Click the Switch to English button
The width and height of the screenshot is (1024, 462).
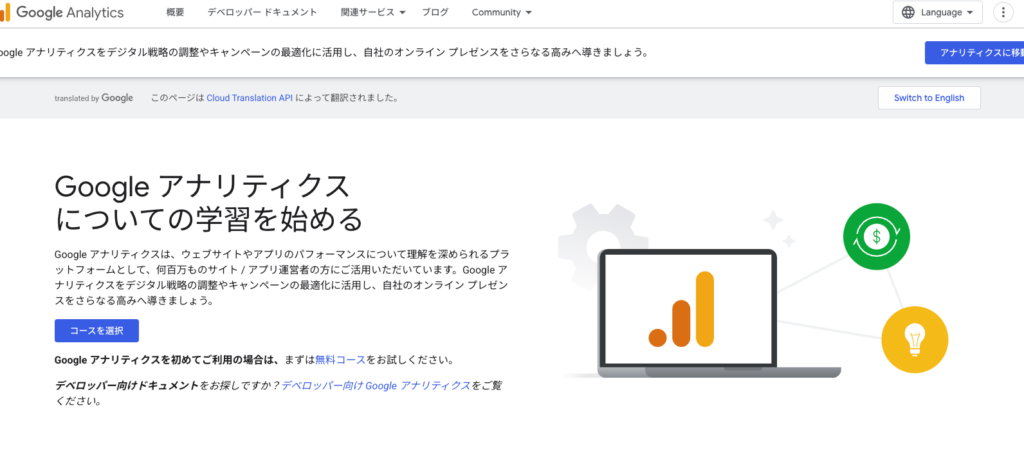[929, 98]
